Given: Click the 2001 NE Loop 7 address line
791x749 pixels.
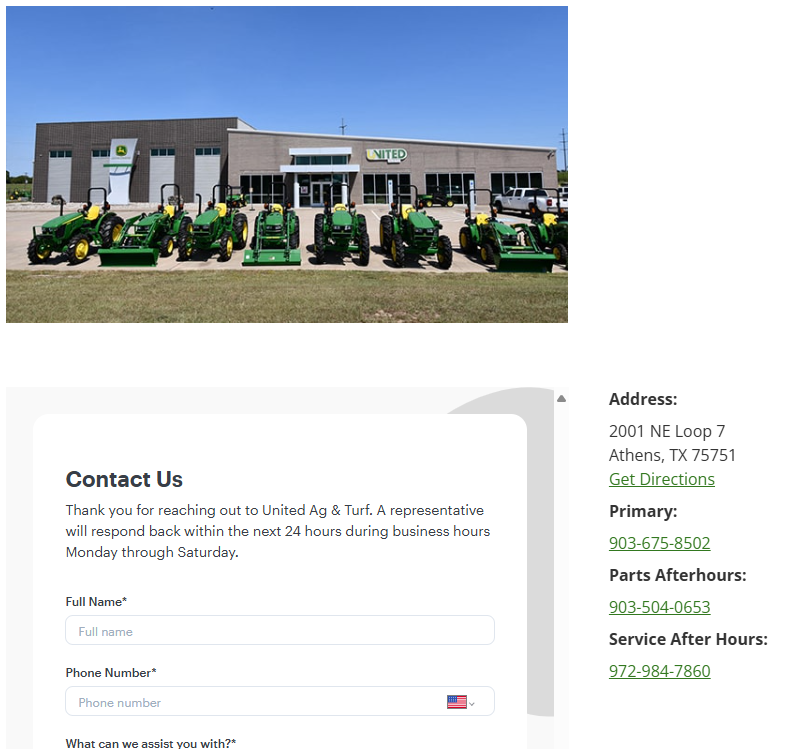Looking at the screenshot, I should click(667, 431).
